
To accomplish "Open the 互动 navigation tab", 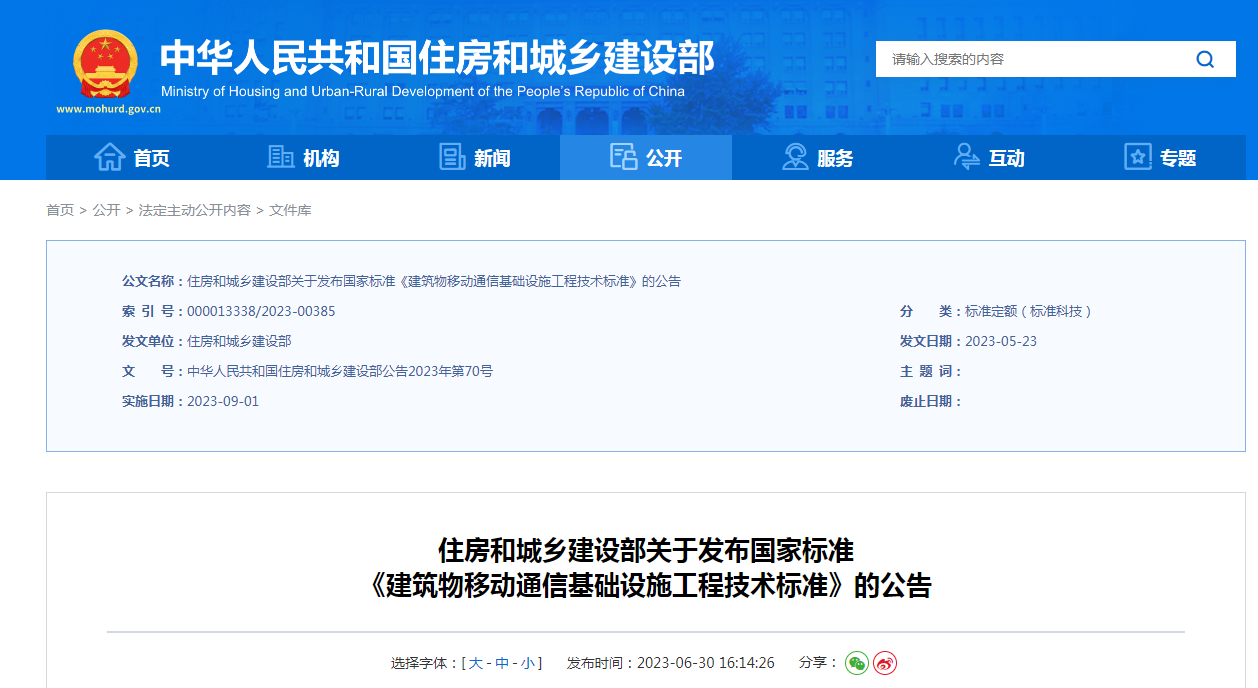I will coord(989,157).
